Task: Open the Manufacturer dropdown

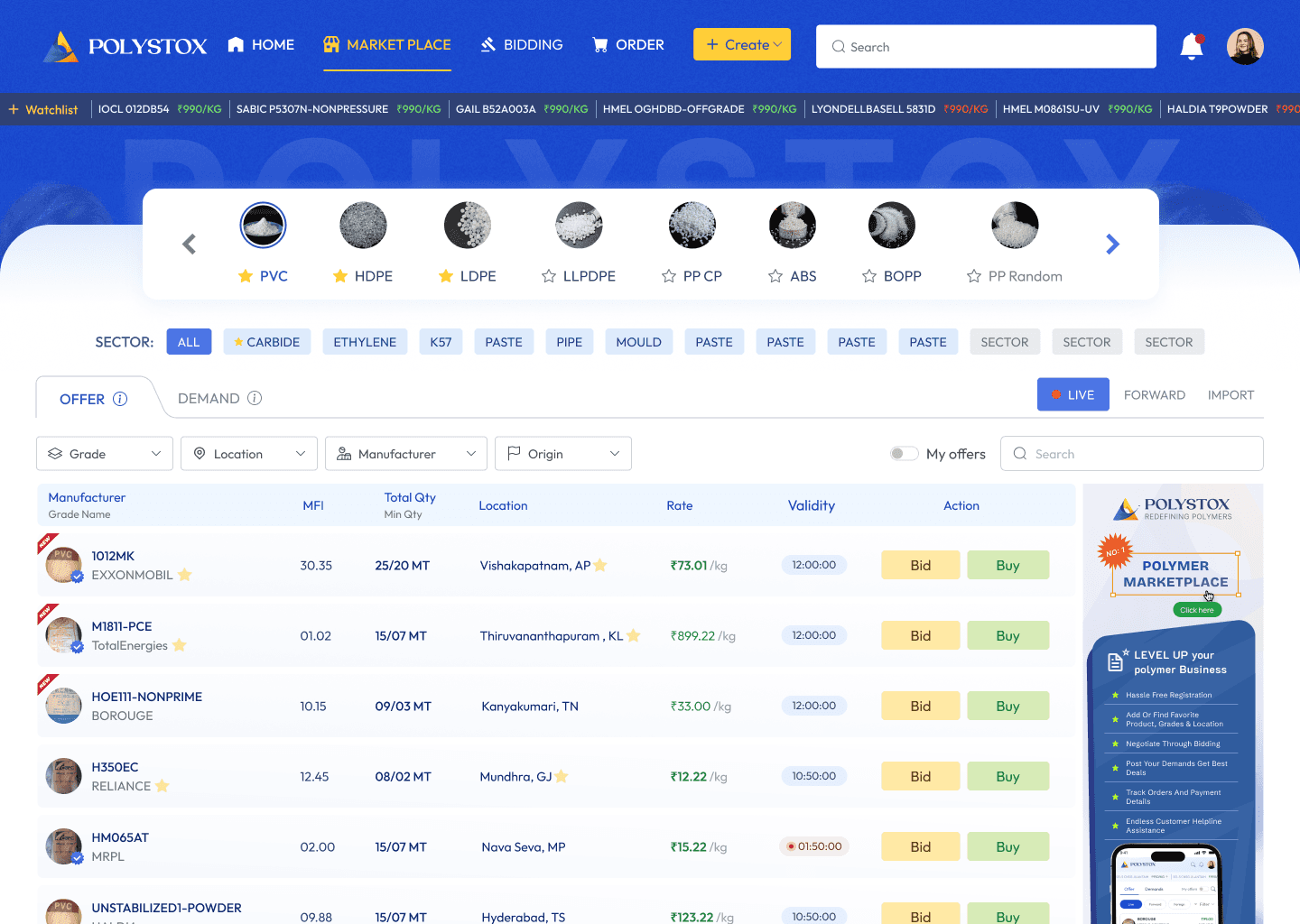Action: pos(406,454)
